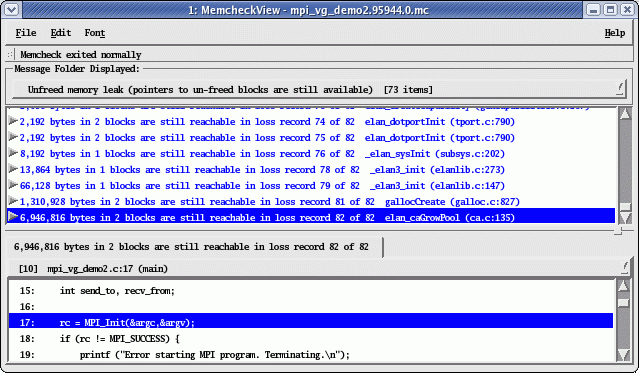Expand loss record 78 of 82 entry
The image size is (639, 373).
pos(13,168)
